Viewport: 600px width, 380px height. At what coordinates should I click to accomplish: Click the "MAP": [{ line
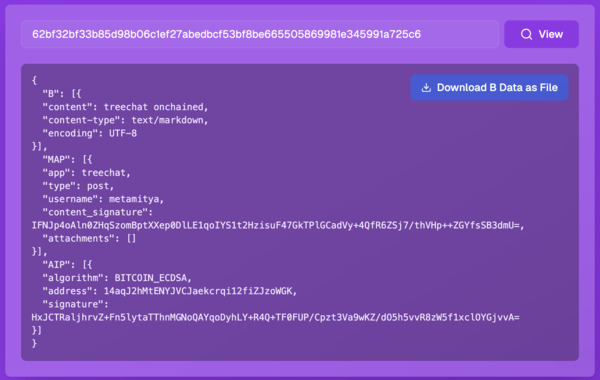click(x=67, y=160)
